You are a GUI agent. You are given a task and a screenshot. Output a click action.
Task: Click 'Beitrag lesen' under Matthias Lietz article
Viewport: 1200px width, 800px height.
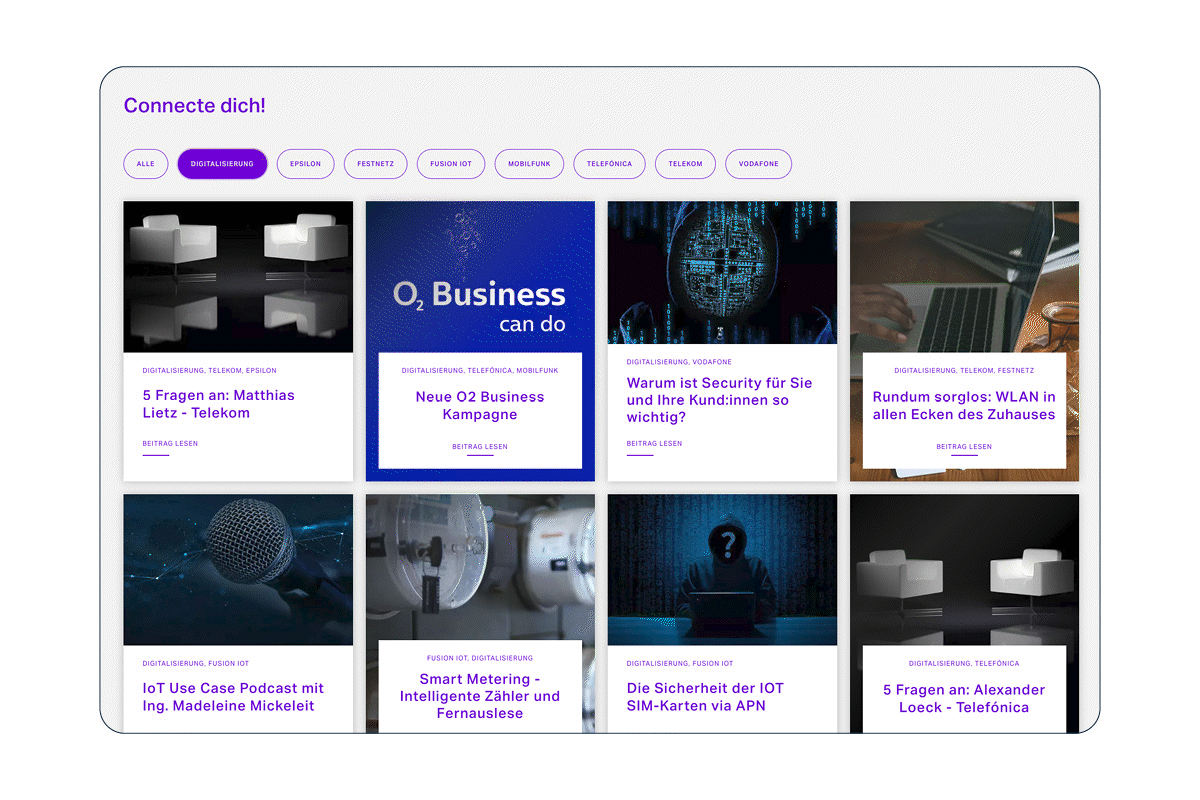171,443
